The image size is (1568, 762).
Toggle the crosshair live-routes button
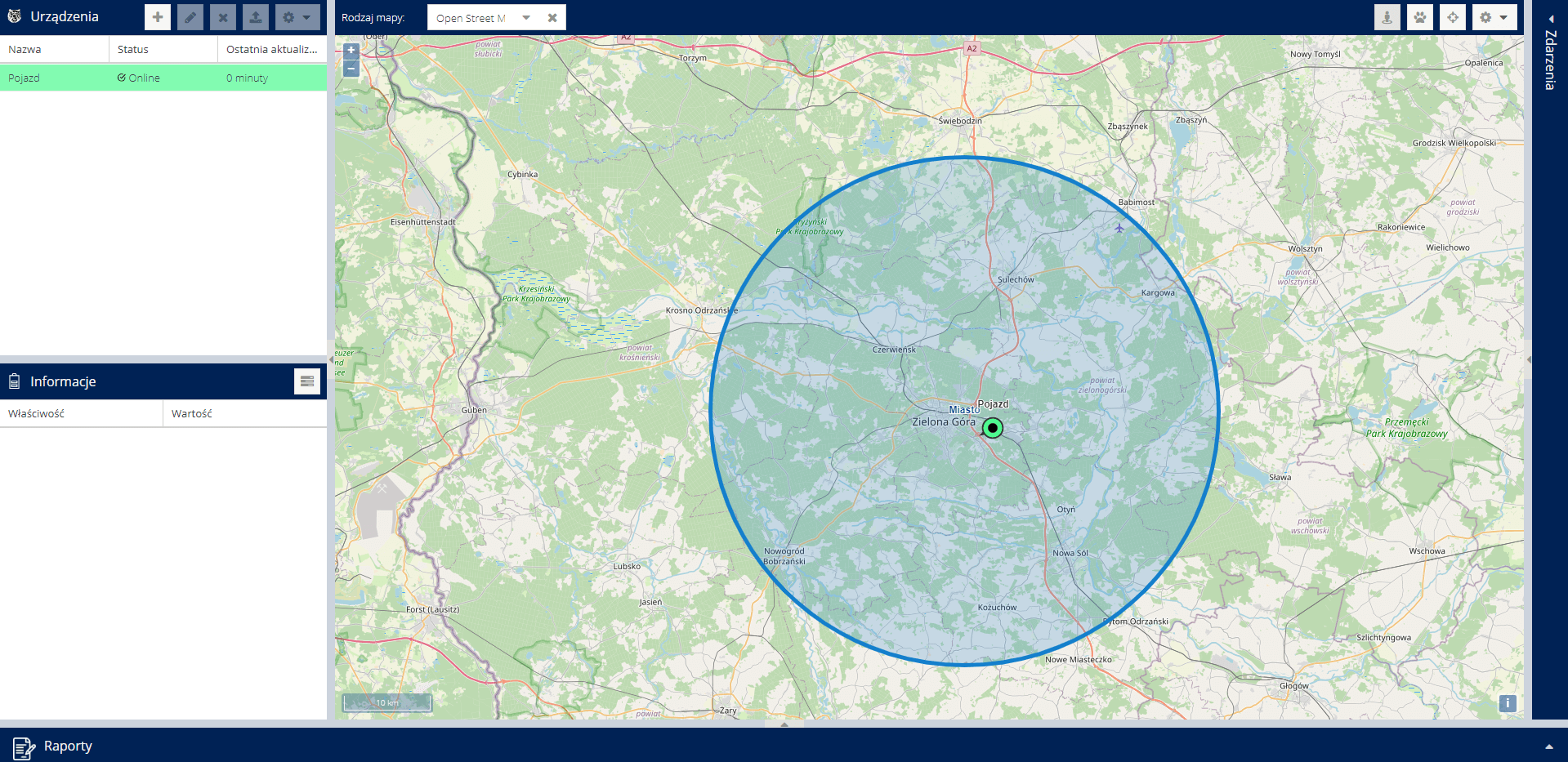(x=1453, y=17)
